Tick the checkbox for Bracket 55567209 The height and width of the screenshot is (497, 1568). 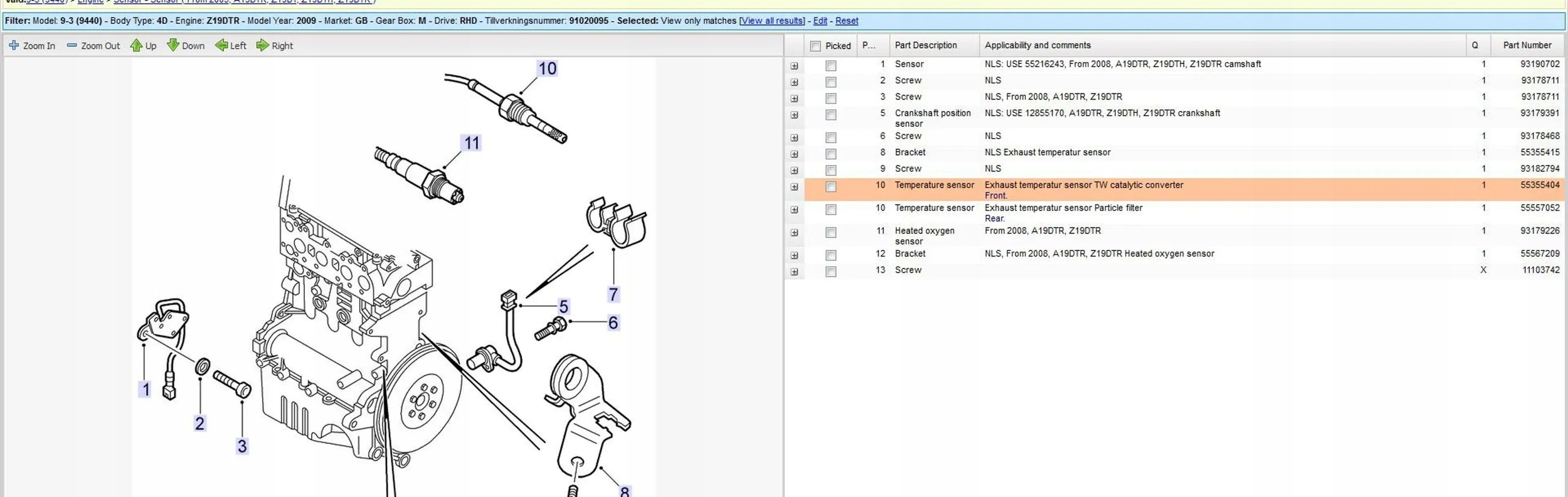831,255
